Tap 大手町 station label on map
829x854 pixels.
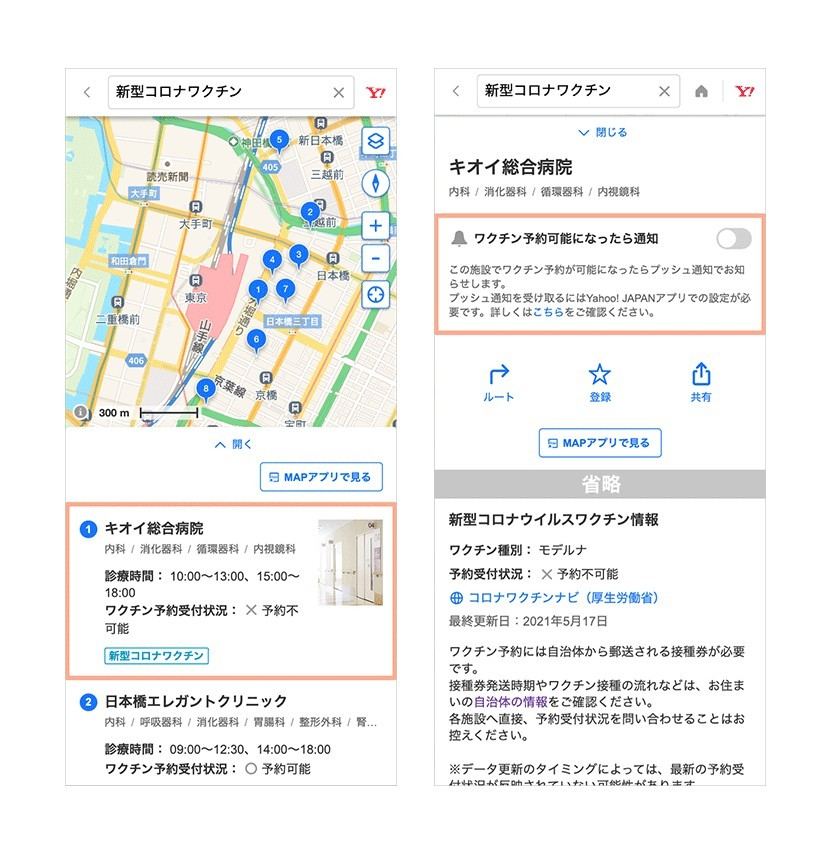tap(196, 224)
